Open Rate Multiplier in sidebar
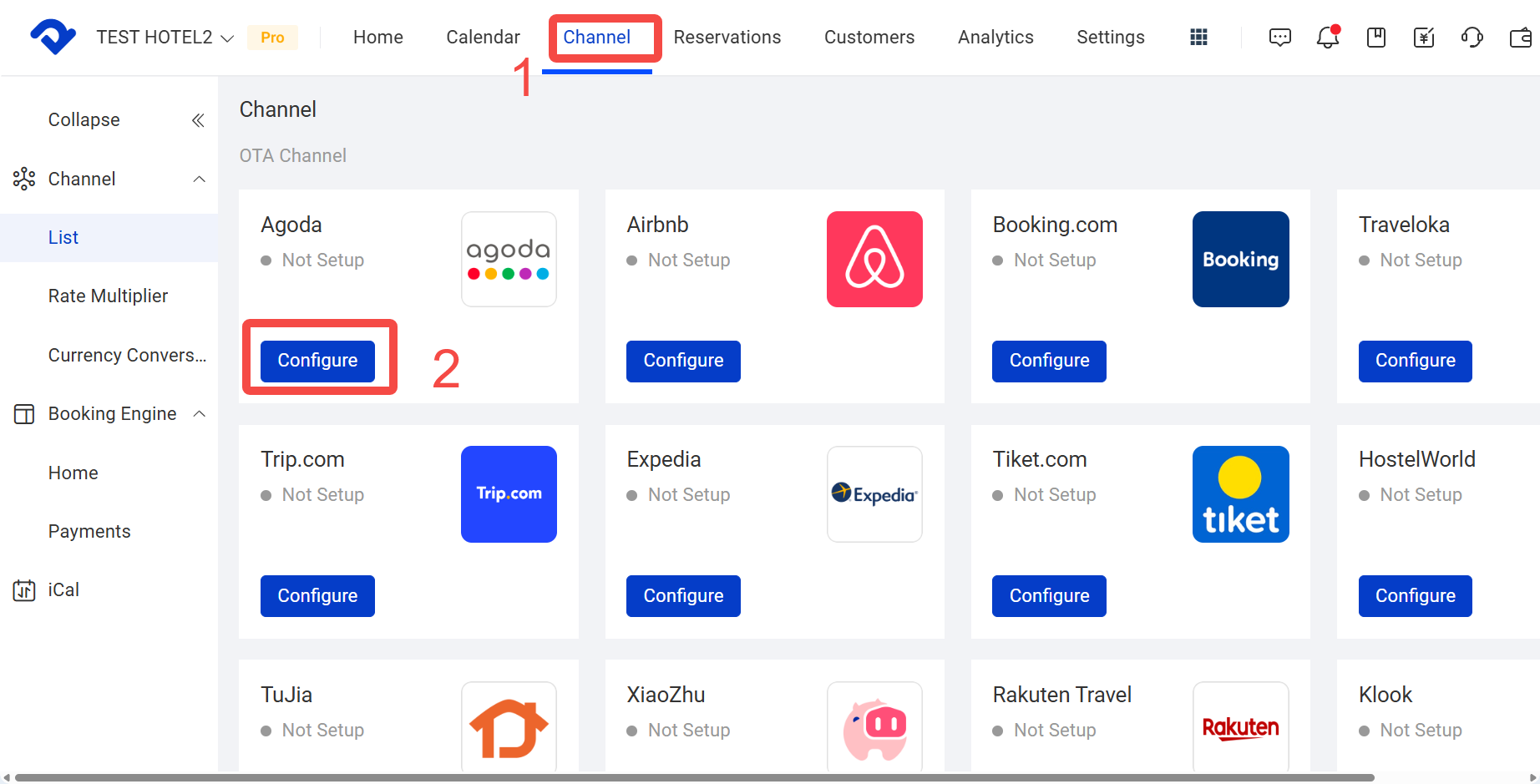 (109, 296)
